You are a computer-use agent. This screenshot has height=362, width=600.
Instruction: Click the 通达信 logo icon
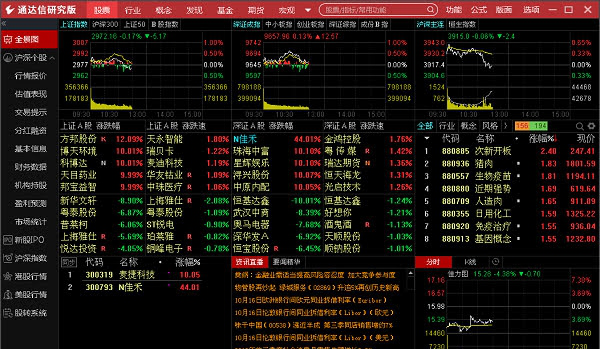click(x=10, y=9)
